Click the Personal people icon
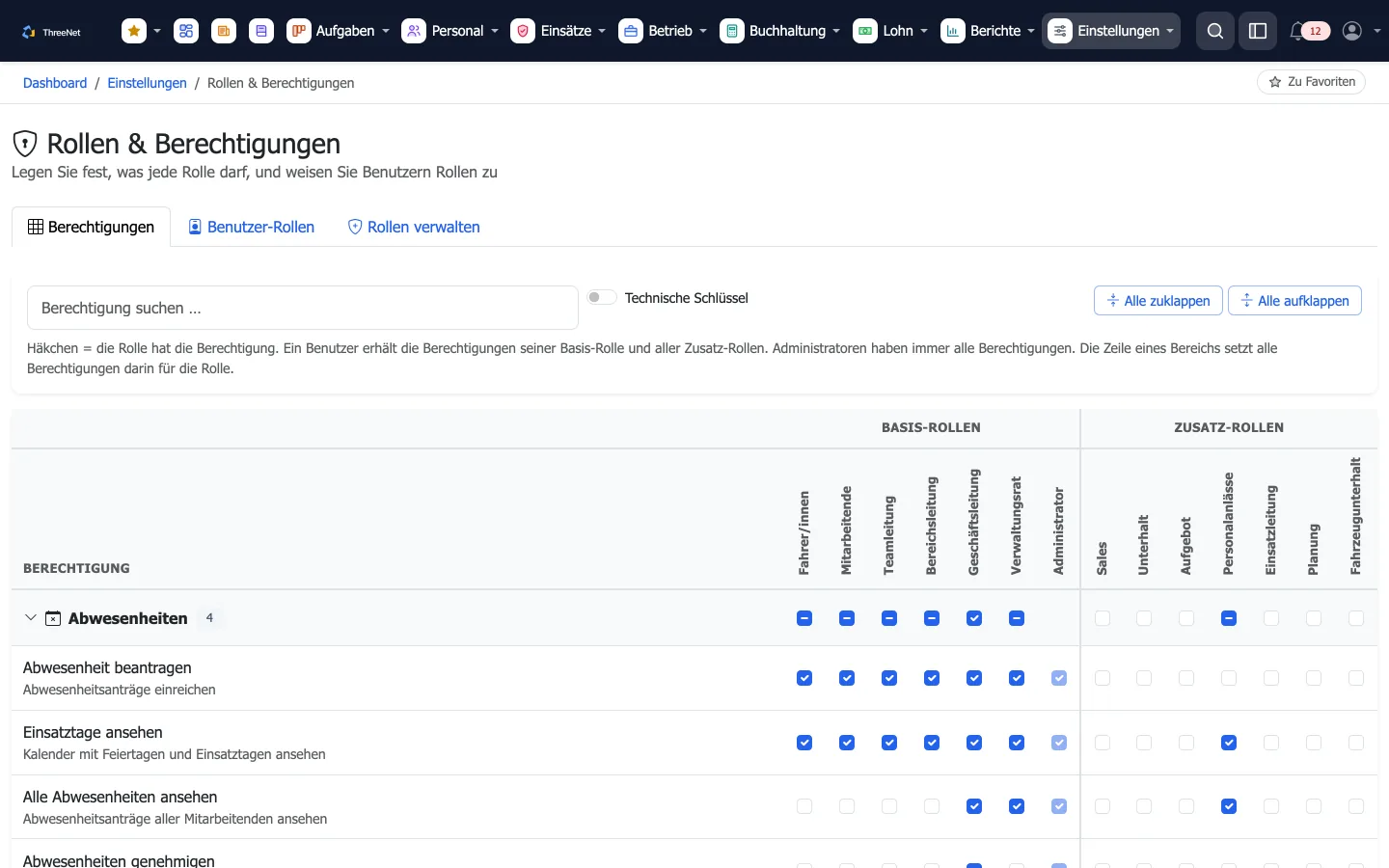The height and width of the screenshot is (868, 1389). coord(414,31)
